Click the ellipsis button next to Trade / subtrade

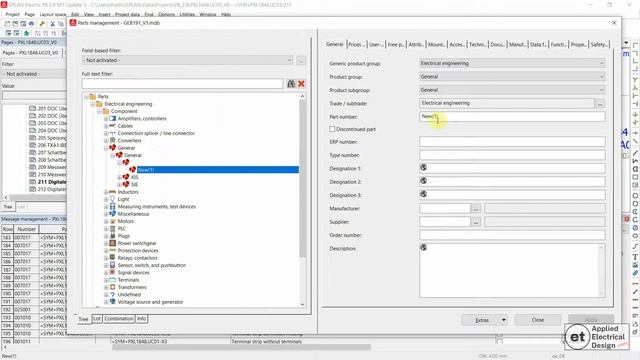[x=600, y=104]
